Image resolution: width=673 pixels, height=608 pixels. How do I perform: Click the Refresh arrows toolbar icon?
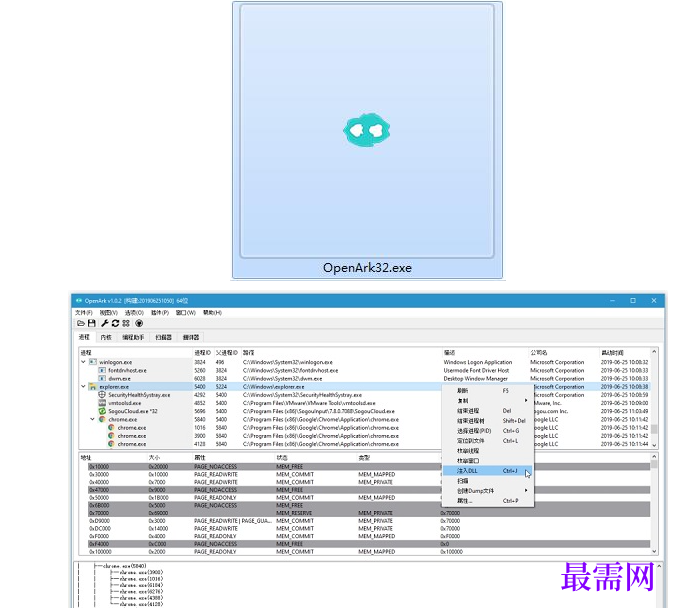tap(115, 323)
